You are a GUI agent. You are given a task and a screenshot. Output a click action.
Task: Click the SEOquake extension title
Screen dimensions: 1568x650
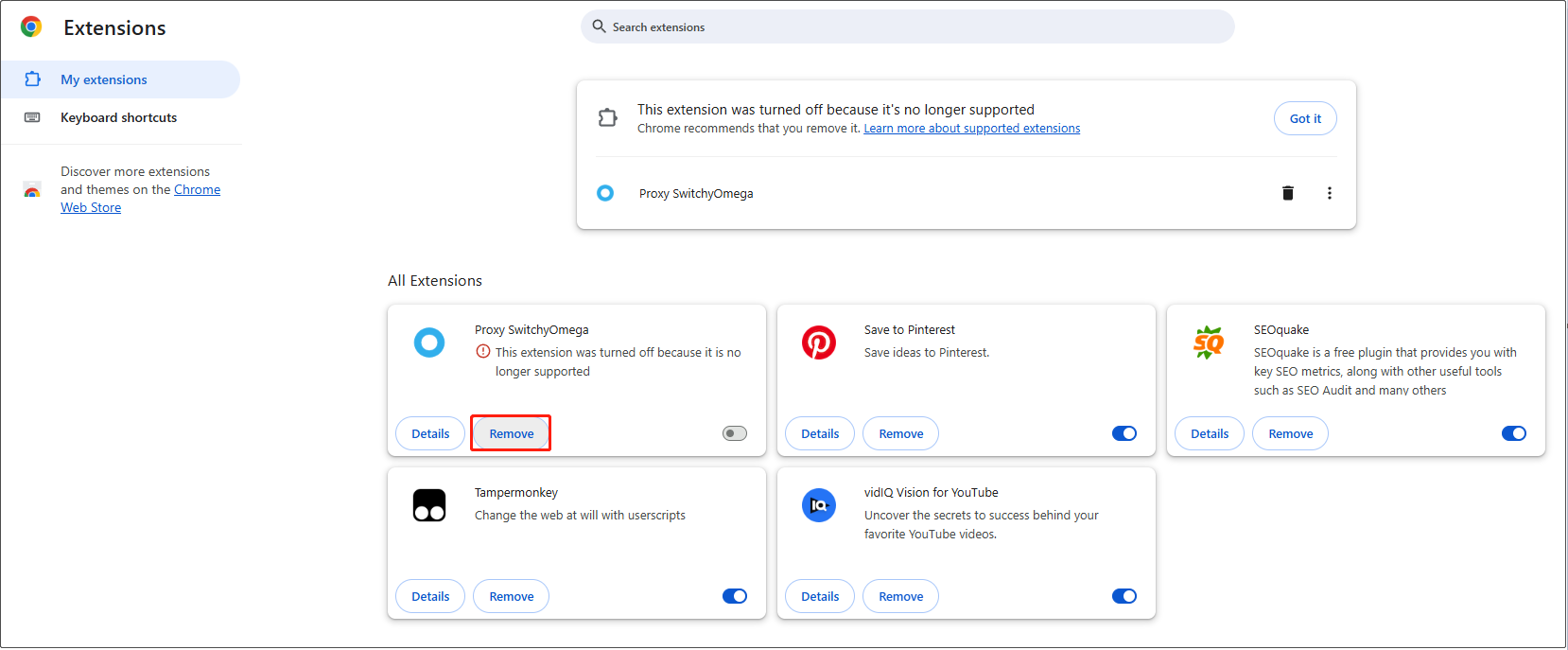click(x=1281, y=329)
